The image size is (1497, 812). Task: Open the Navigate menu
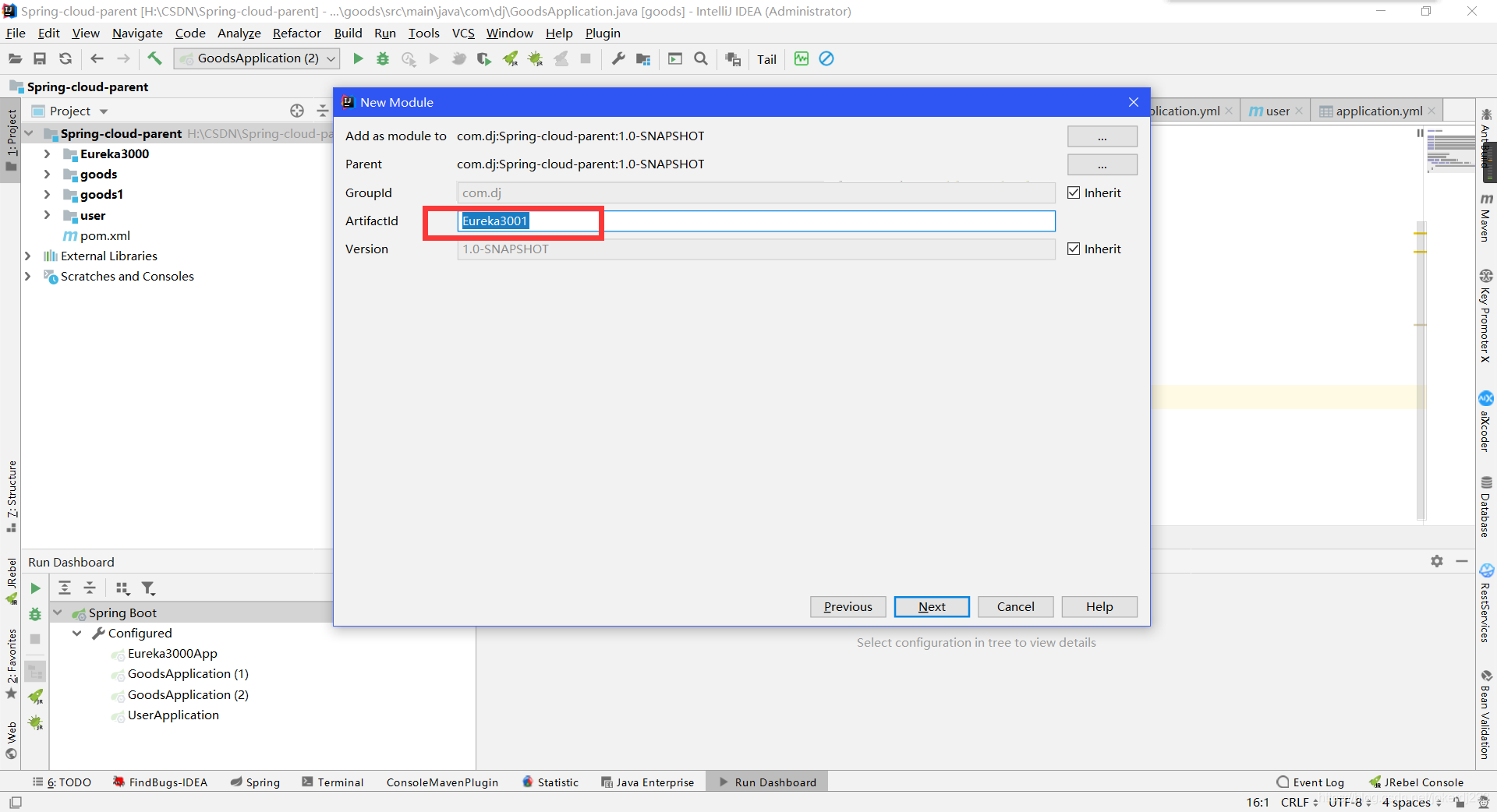137,33
